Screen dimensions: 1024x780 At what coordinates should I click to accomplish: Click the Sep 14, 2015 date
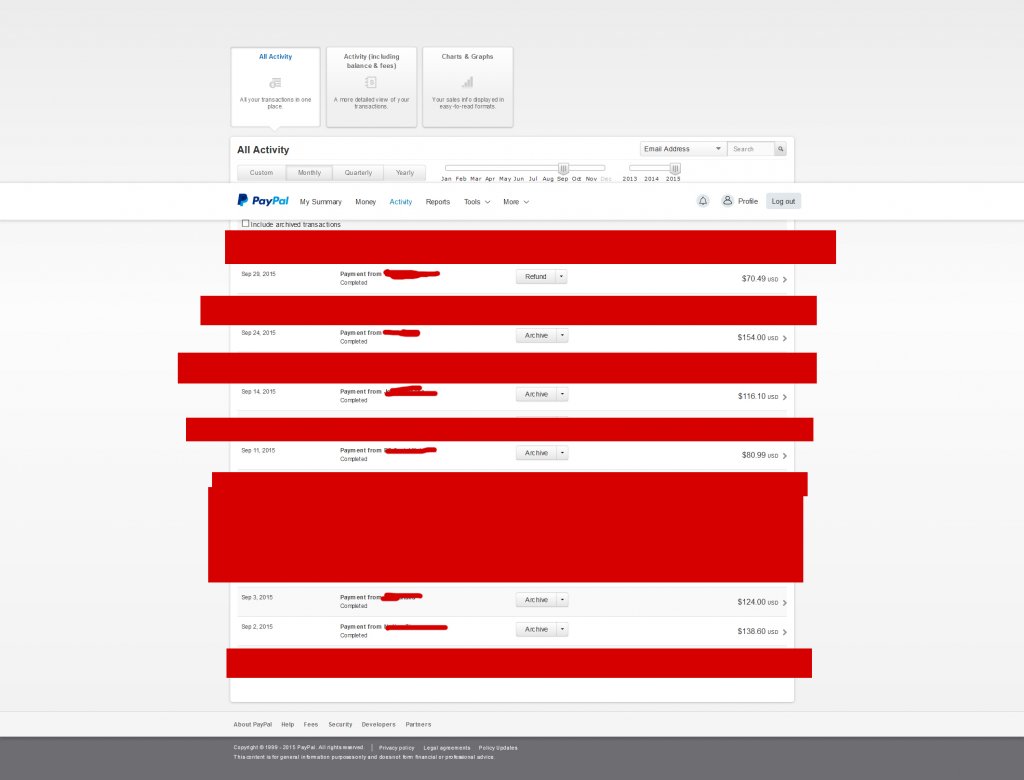[259, 391]
